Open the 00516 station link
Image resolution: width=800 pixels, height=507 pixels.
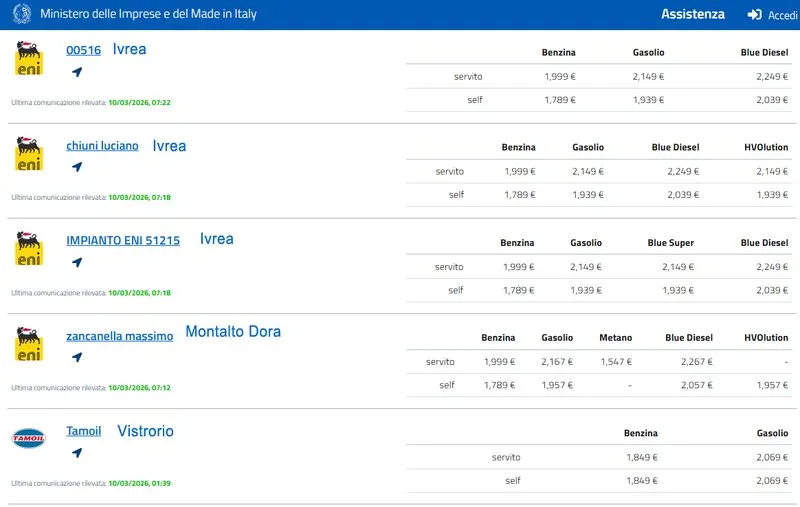click(83, 50)
